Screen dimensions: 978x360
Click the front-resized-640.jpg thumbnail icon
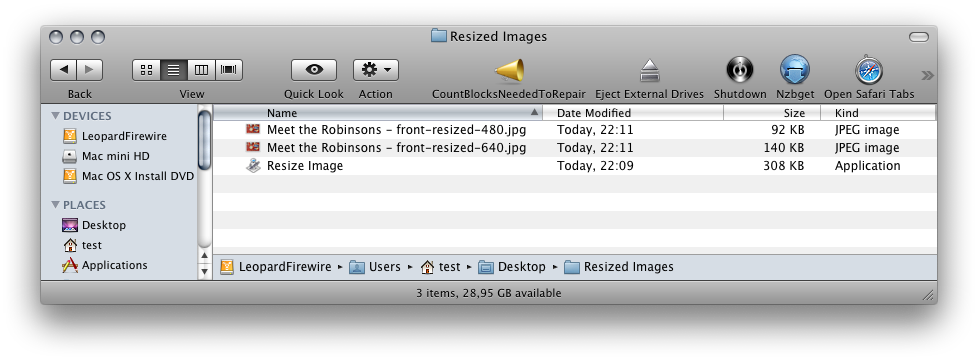253,148
